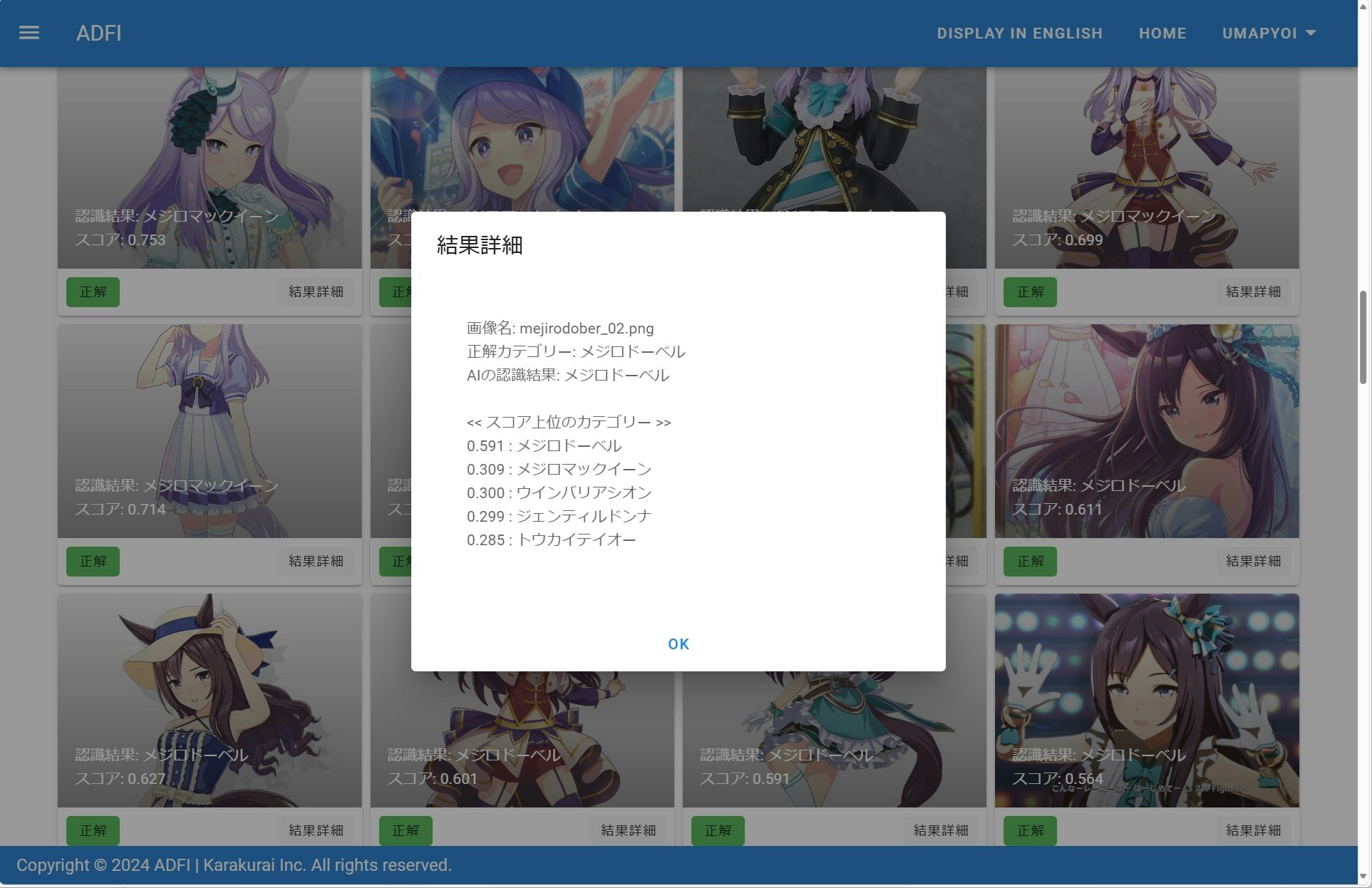1372x888 pixels.
Task: Switch display language to English
Action: [1019, 33]
